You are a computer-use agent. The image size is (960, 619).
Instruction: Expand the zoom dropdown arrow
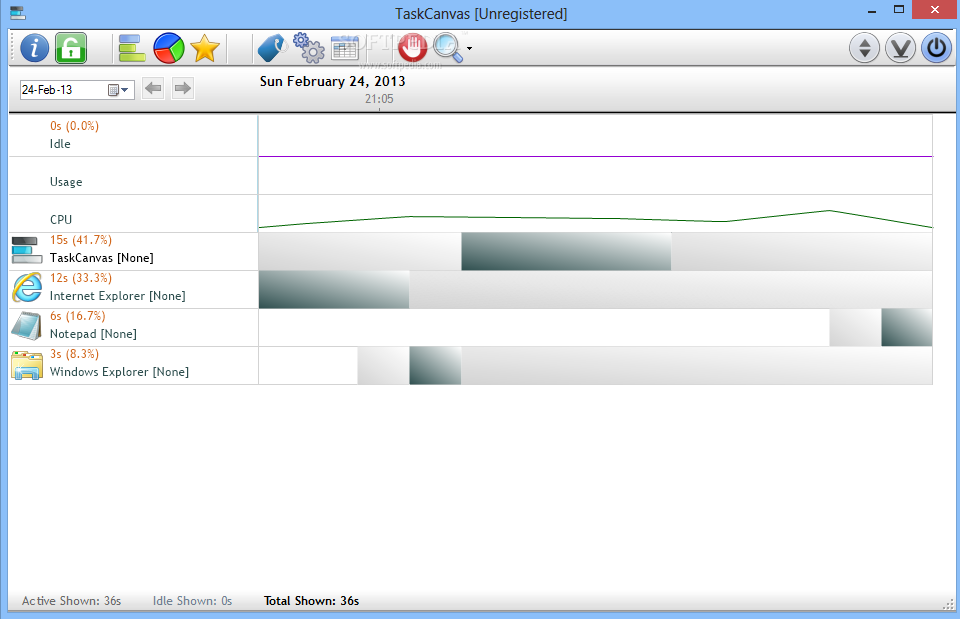470,48
